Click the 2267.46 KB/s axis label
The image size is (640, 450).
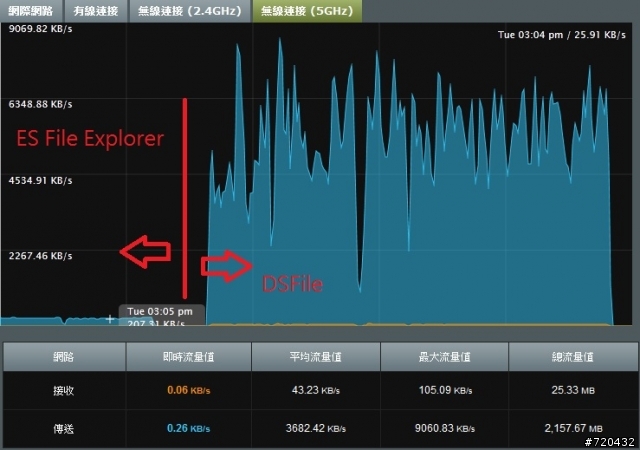(40, 256)
